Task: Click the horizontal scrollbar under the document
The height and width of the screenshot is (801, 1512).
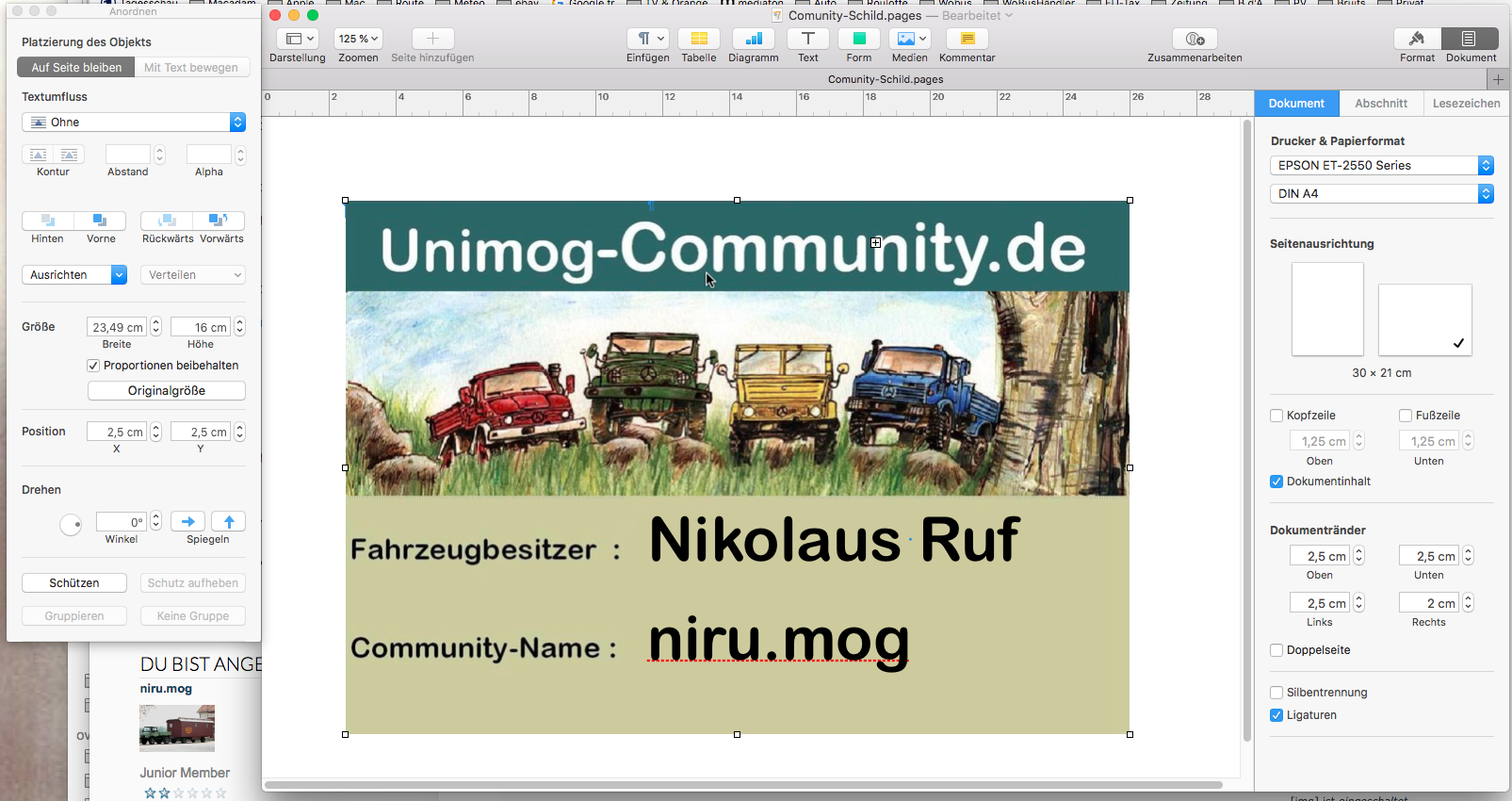Action: [x=744, y=785]
